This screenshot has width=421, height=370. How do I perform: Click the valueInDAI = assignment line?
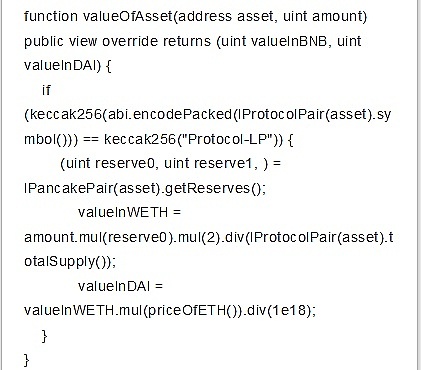click(x=120, y=286)
